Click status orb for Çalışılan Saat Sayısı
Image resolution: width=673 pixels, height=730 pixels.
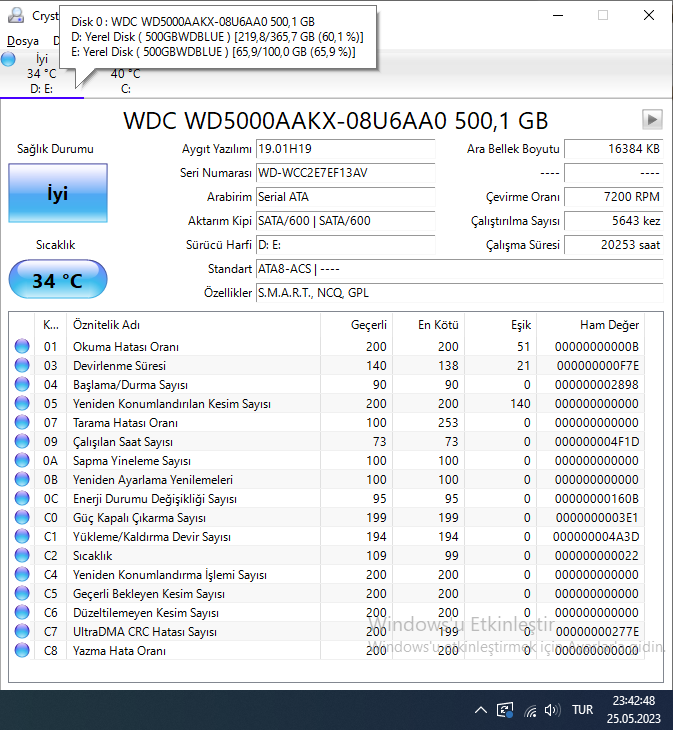[x=22, y=441]
